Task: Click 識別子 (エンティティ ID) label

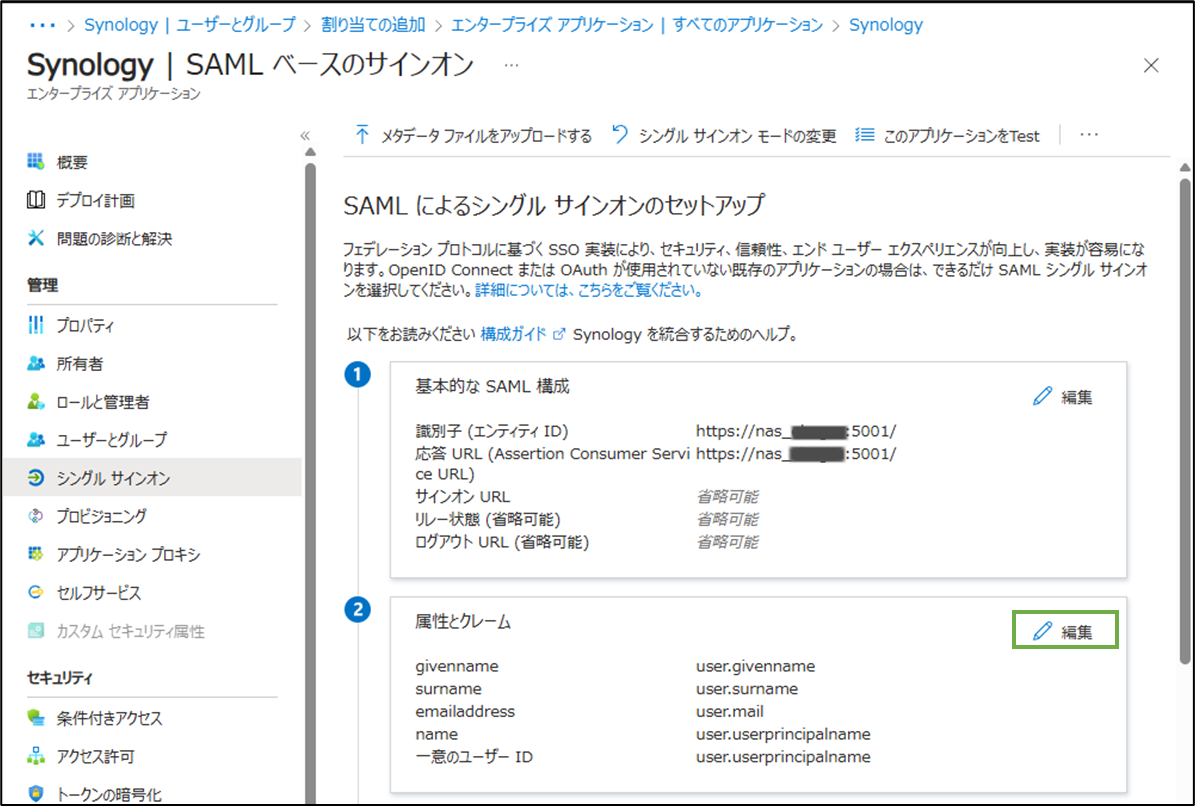Action: pyautogui.click(x=492, y=431)
